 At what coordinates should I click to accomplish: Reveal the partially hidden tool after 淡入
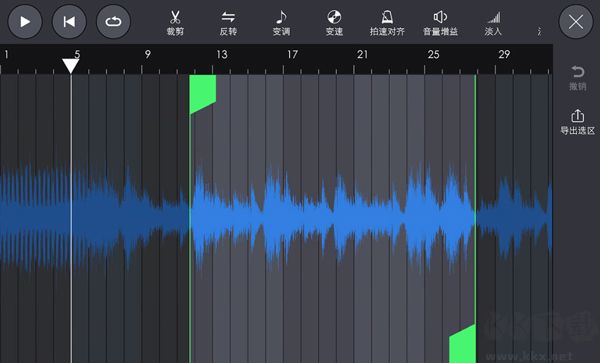(540, 31)
